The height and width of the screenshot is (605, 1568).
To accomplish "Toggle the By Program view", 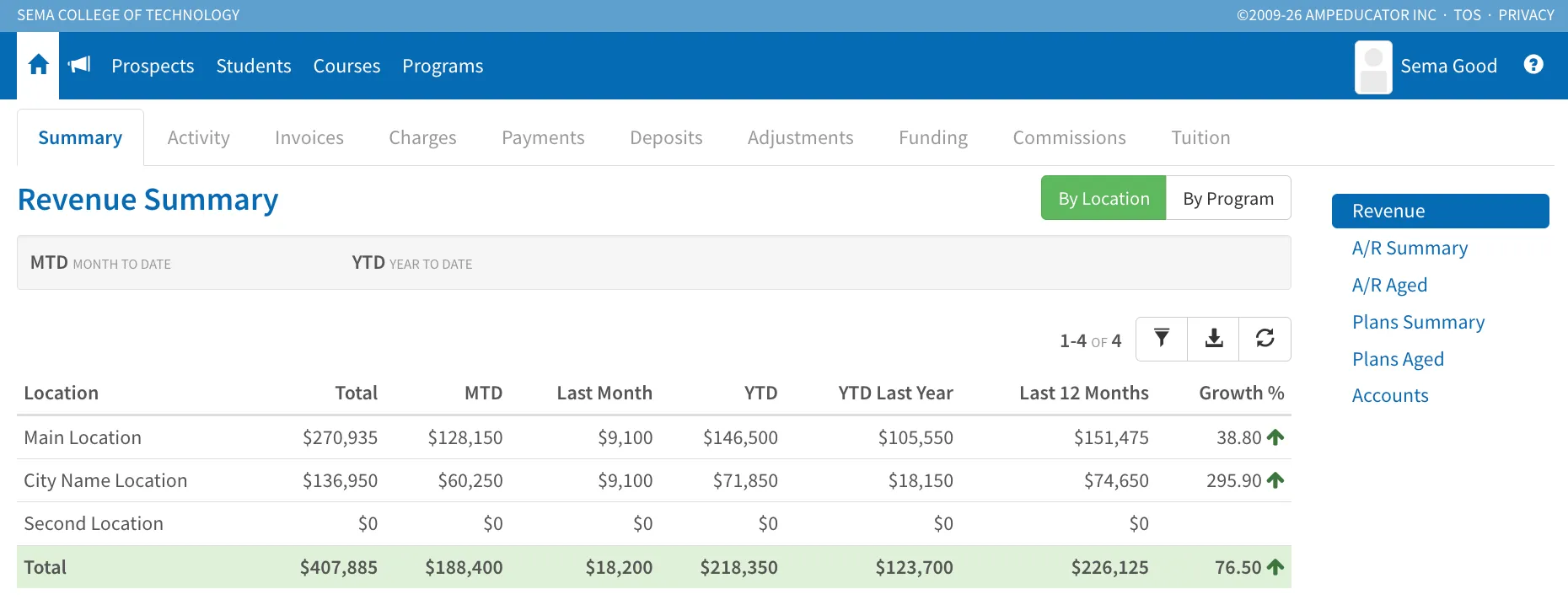I will click(x=1228, y=198).
